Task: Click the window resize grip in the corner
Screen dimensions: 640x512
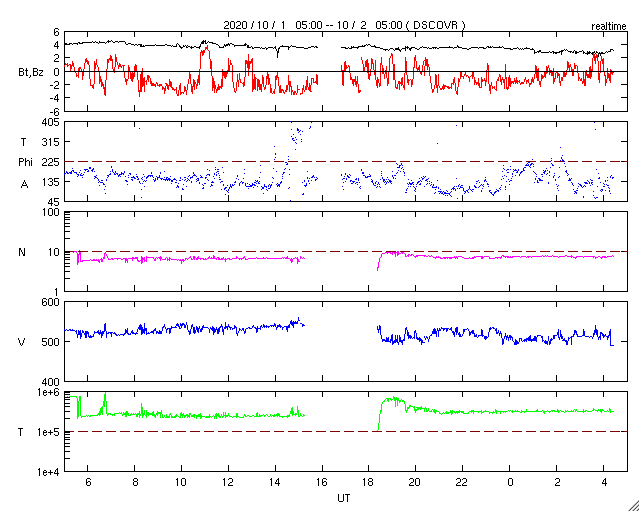Action: click(634, 506)
